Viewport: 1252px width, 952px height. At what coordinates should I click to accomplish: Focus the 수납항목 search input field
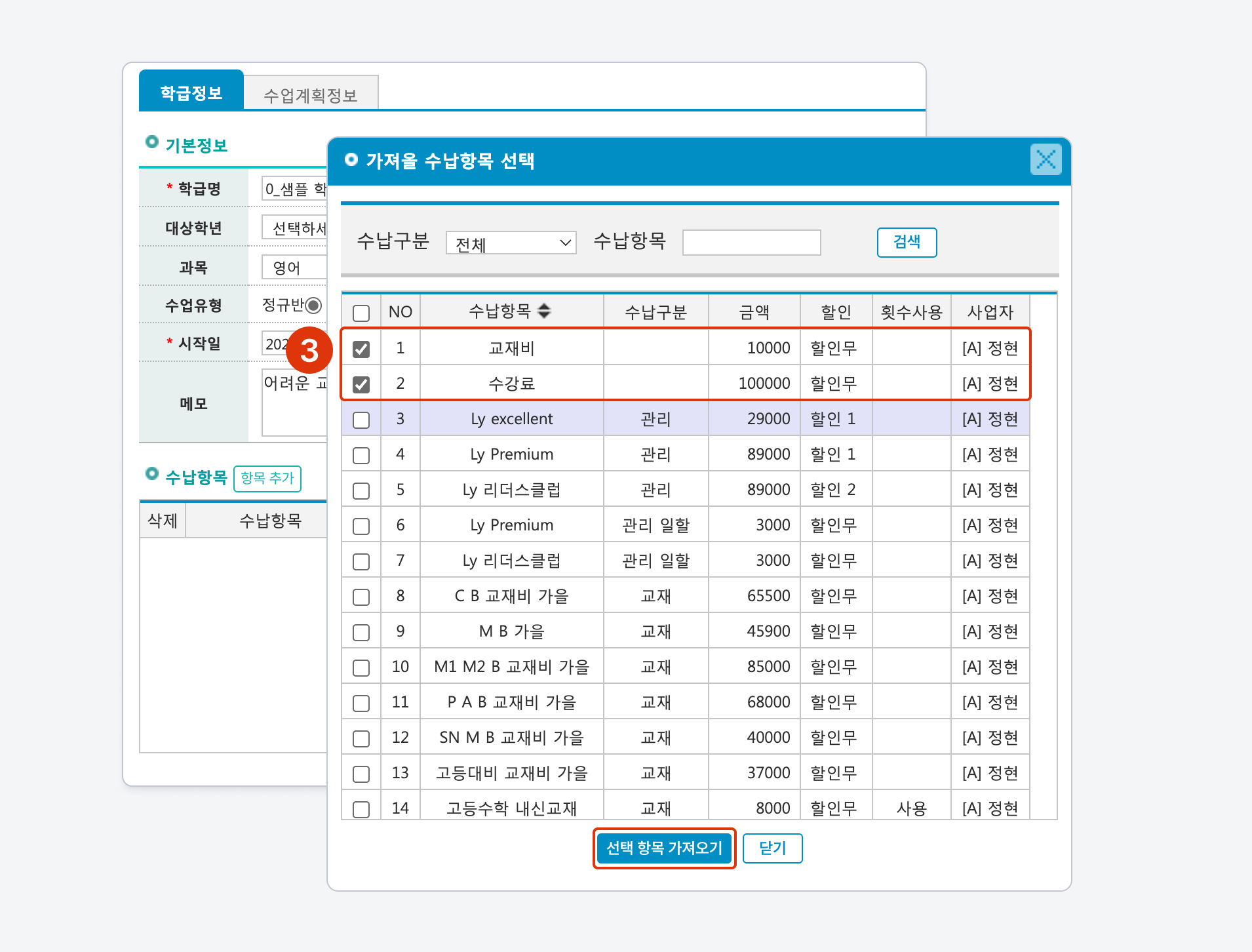tap(751, 243)
